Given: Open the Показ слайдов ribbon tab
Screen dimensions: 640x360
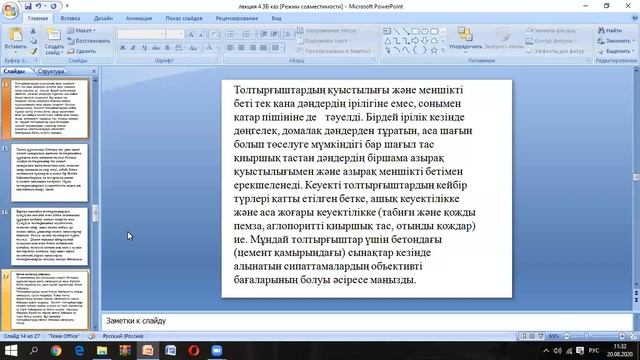Looking at the screenshot, I should pos(184,18).
